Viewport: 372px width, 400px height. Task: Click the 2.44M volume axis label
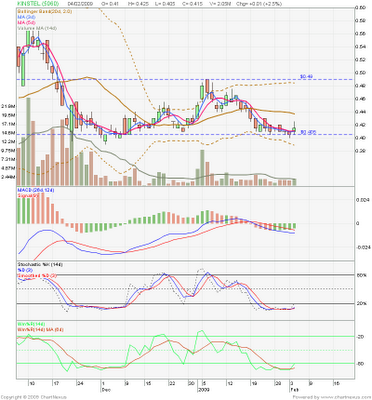pos(9,177)
